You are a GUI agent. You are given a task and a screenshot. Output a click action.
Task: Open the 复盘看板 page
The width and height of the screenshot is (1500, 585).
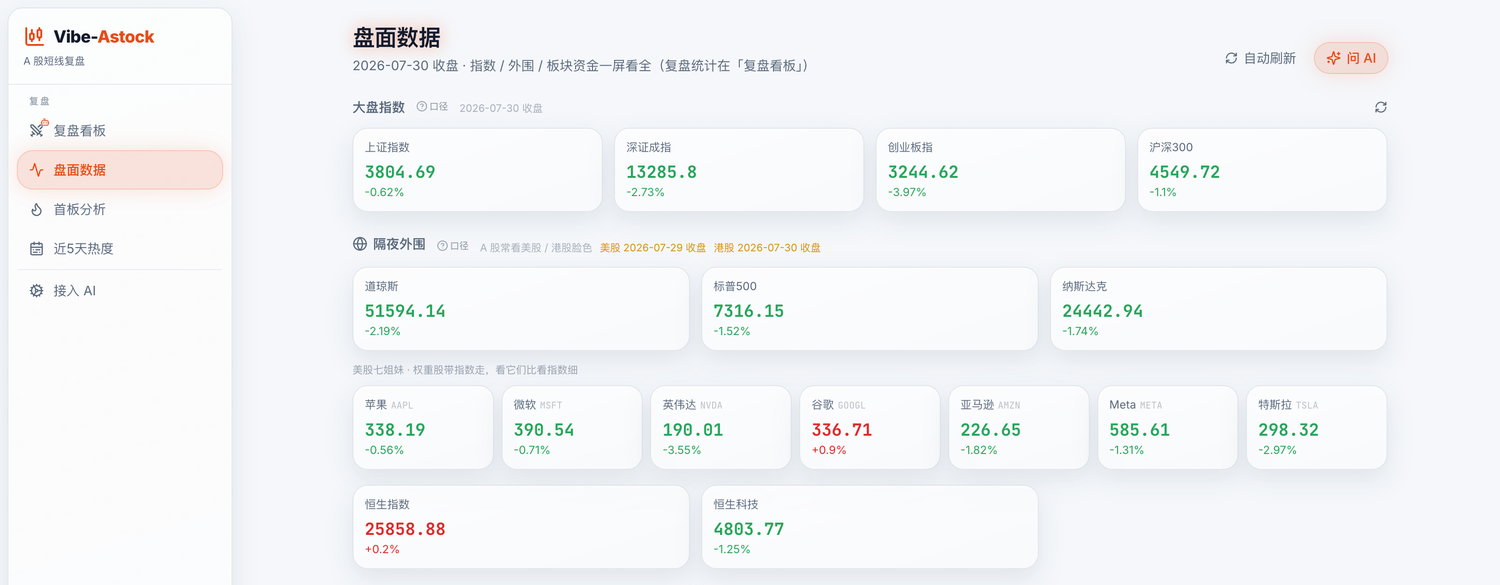click(120, 130)
